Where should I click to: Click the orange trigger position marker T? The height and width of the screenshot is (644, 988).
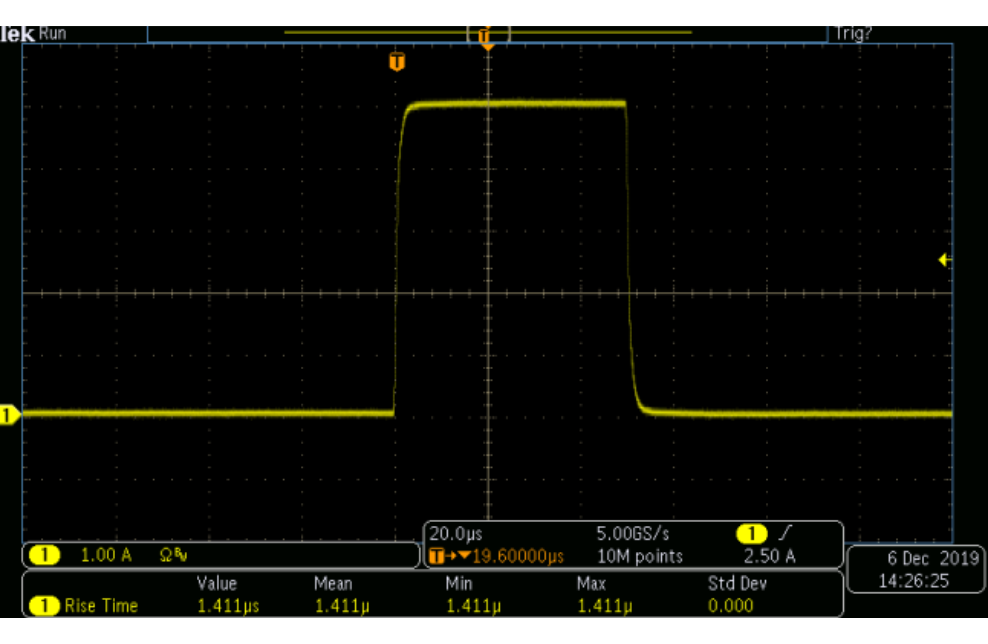[x=397, y=62]
